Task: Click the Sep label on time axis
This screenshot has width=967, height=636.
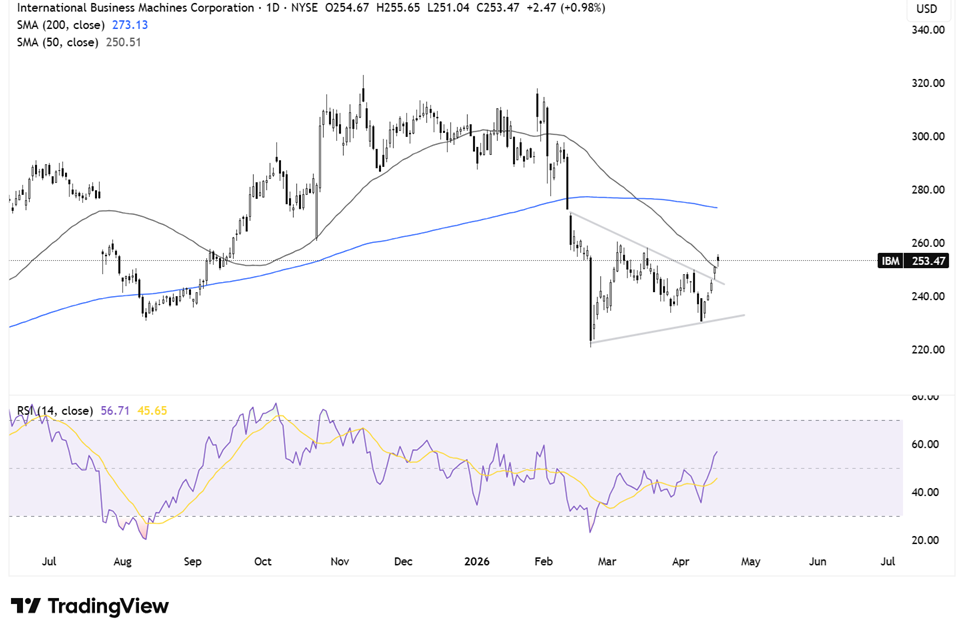Action: (192, 562)
